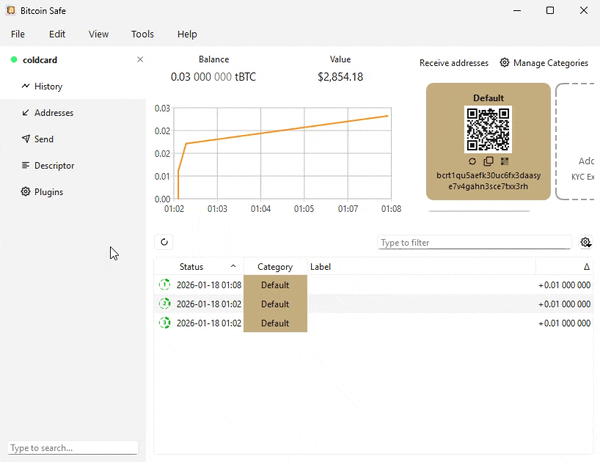The height and width of the screenshot is (462, 600).
Task: Click the $2,854.18 value
Action: coord(340,77)
